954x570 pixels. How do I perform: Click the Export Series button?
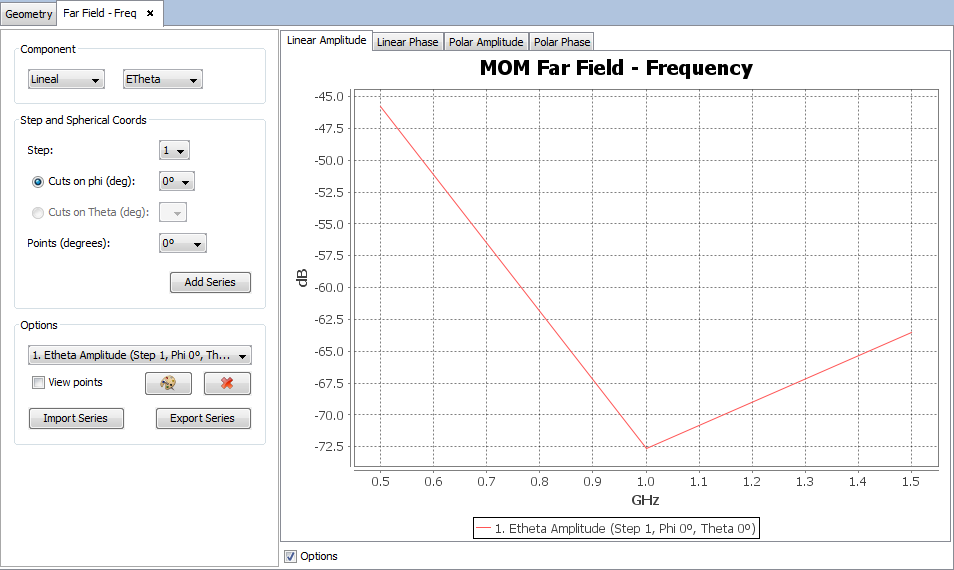[x=203, y=418]
